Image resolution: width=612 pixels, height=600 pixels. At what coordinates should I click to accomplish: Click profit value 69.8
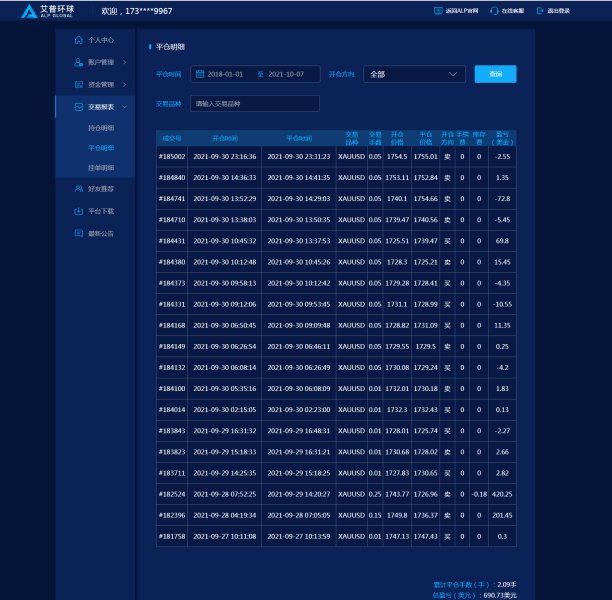pyautogui.click(x=502, y=241)
